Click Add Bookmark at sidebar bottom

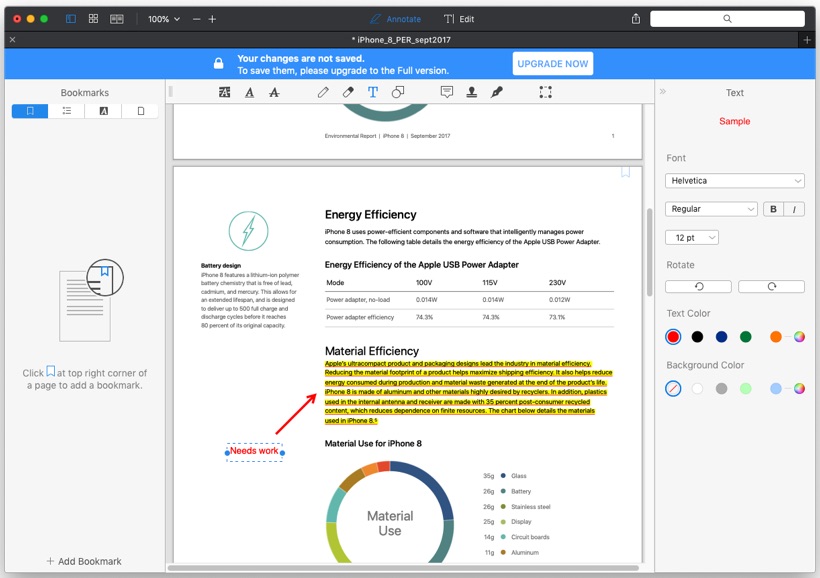[84, 561]
